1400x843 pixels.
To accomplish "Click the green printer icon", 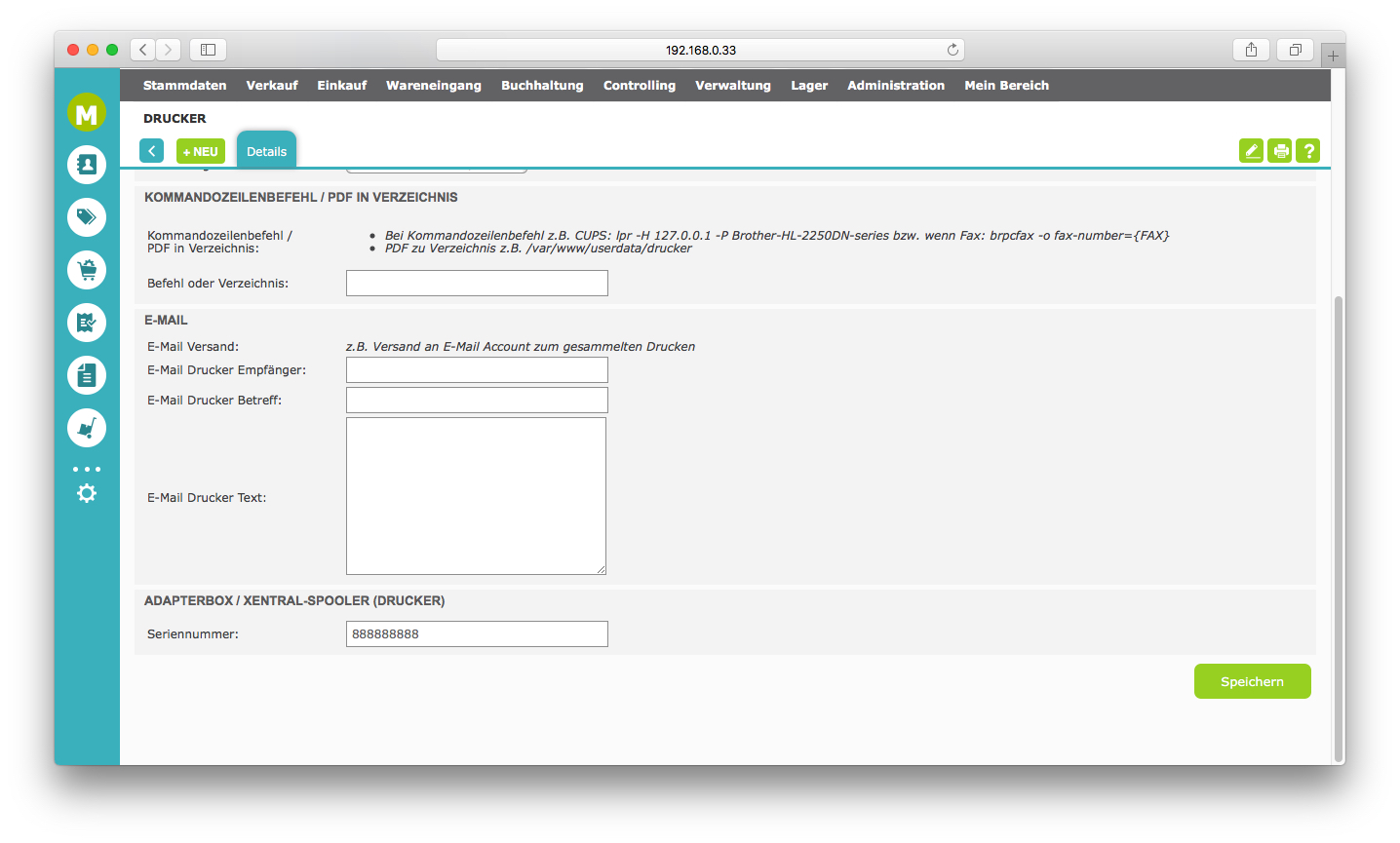I will [x=1280, y=151].
